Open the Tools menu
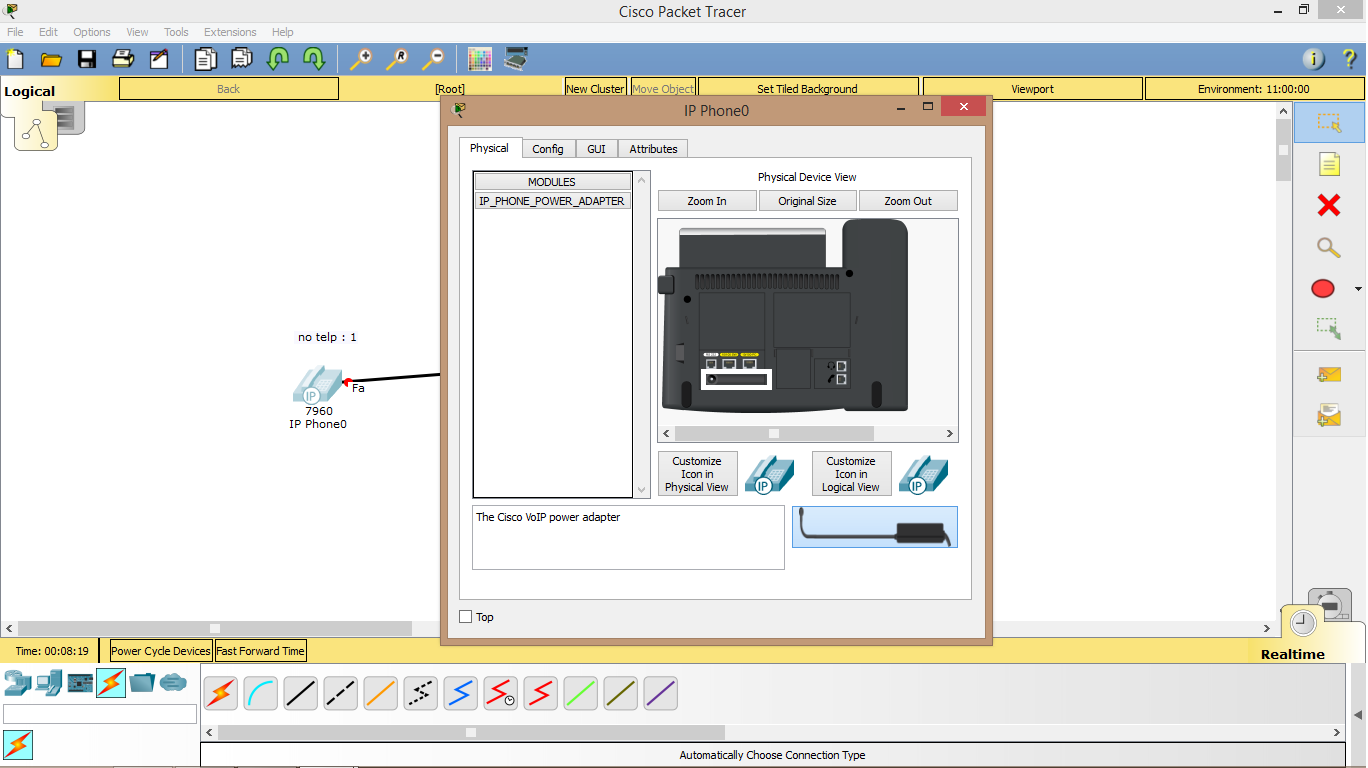This screenshot has width=1368, height=768. 176,32
